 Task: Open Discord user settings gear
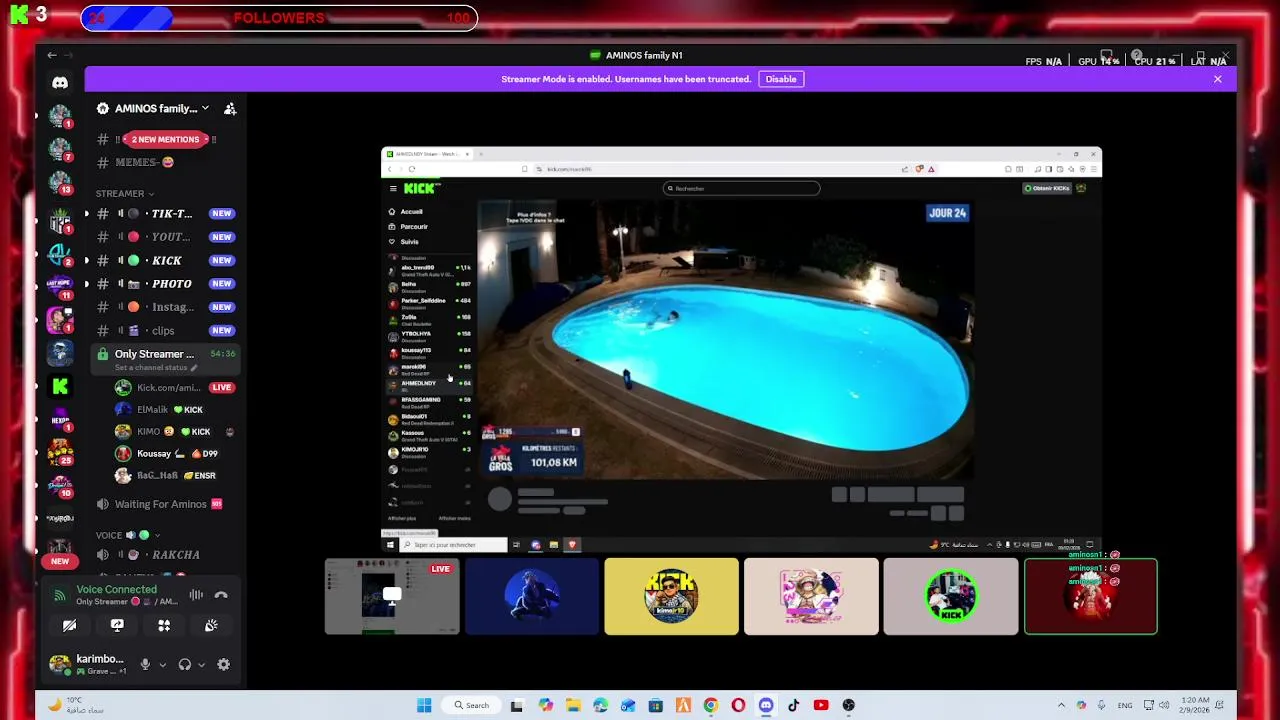[223, 664]
